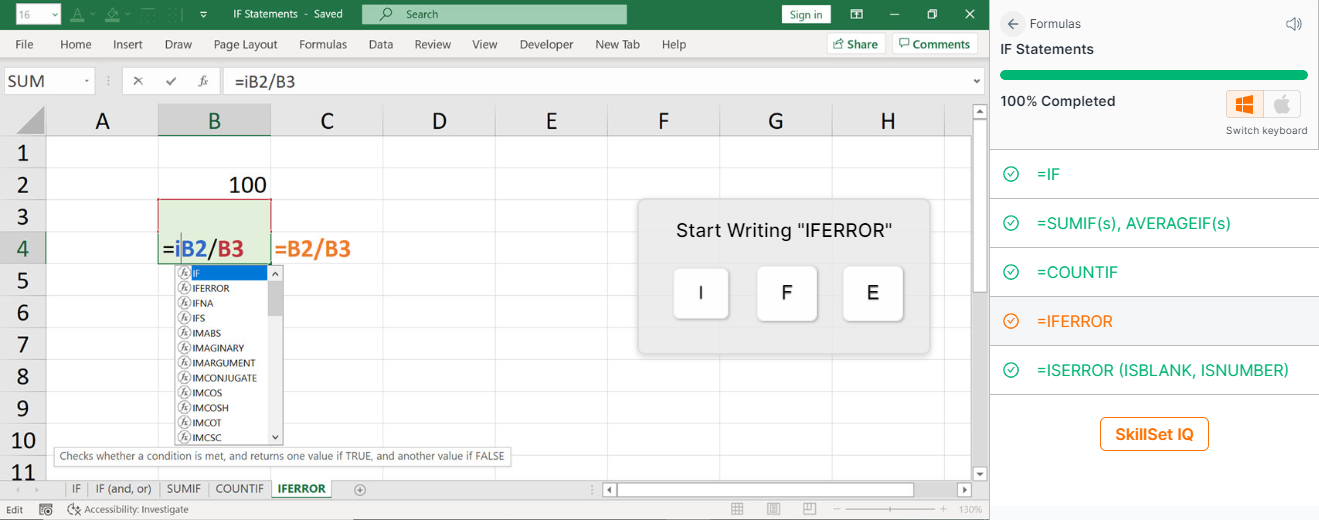Open the Draw ribbon tab
Image resolution: width=1319 pixels, height=520 pixels.
(x=178, y=44)
